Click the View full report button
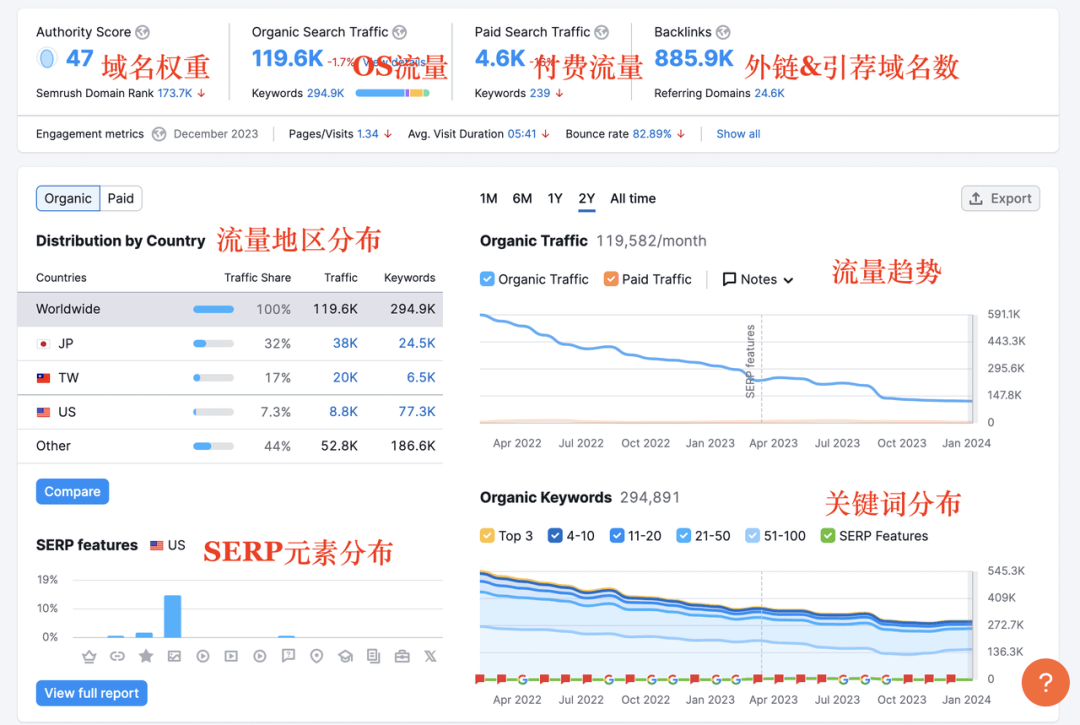Image resolution: width=1080 pixels, height=725 pixels. (x=92, y=693)
